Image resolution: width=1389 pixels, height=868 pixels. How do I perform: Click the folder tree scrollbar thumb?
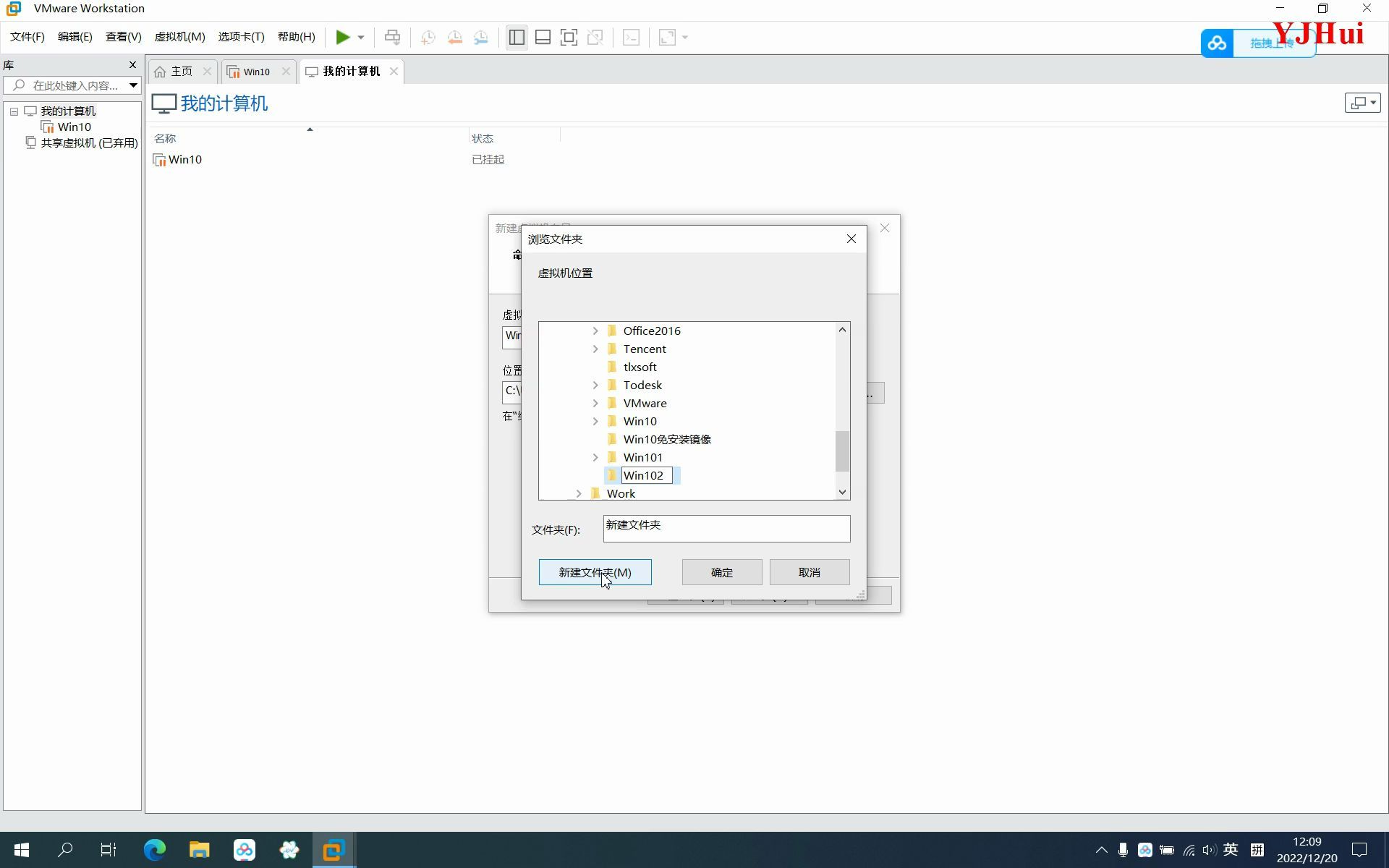tap(842, 451)
